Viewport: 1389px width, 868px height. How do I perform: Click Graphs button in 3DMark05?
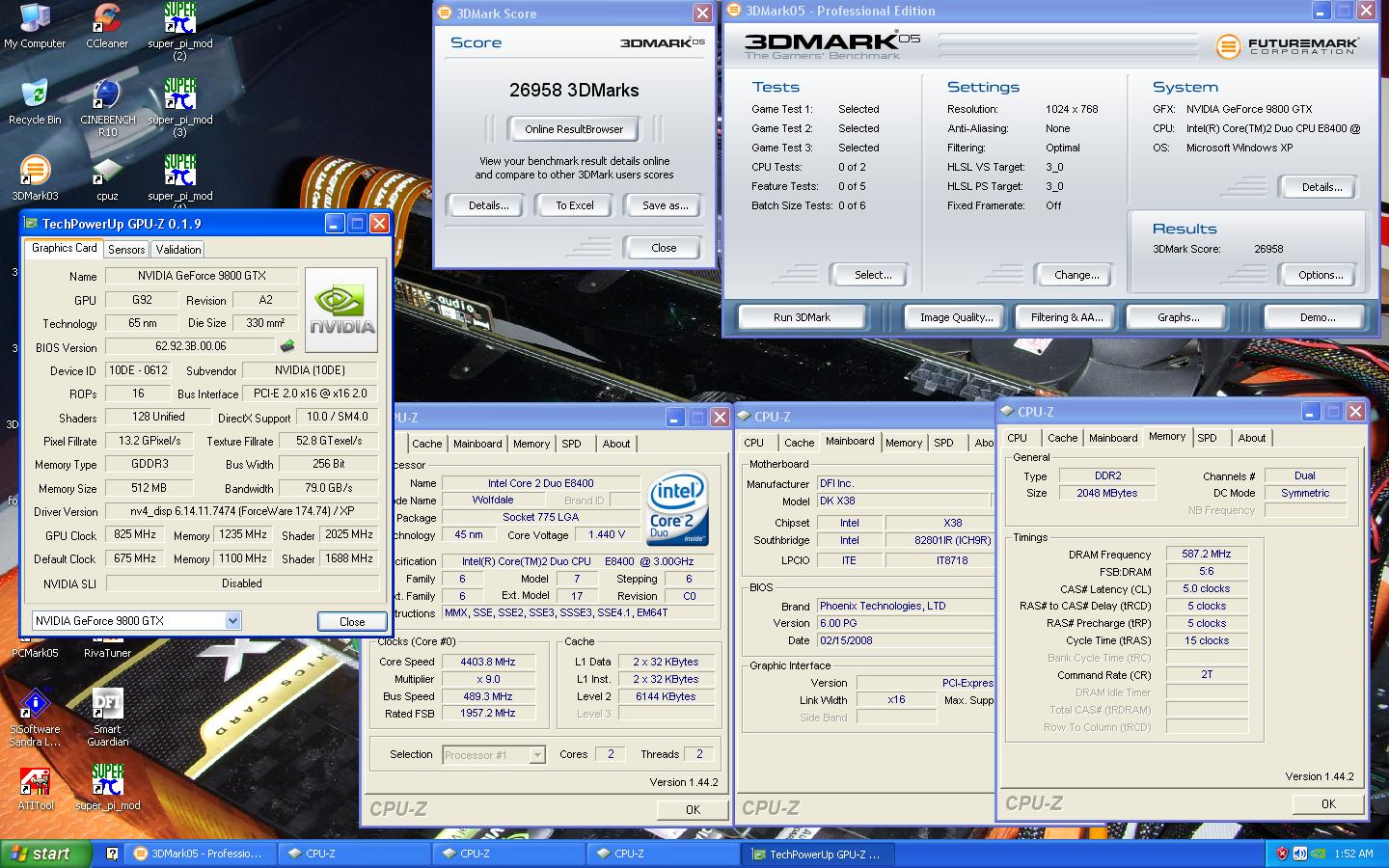point(1179,317)
